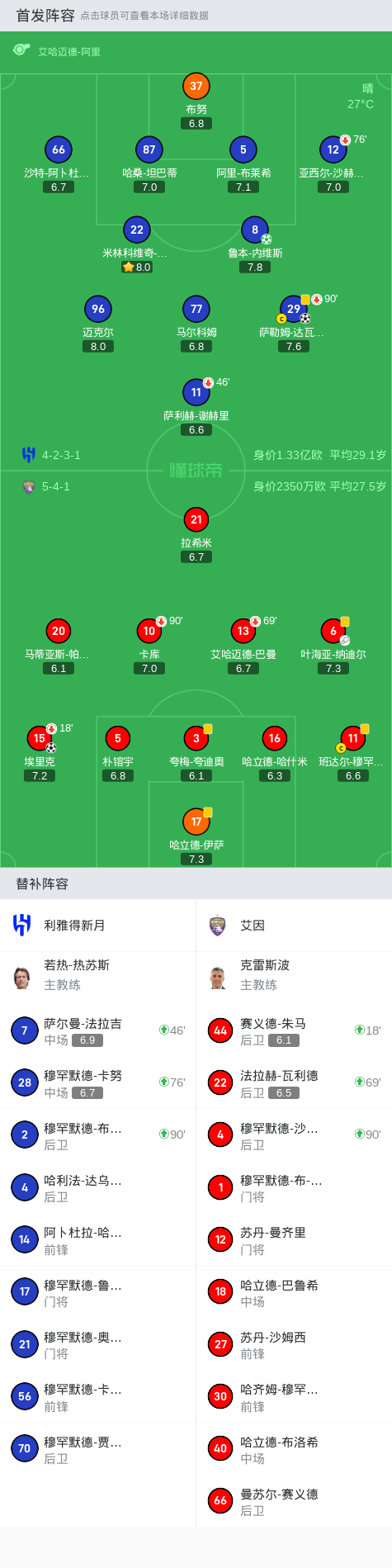Tap substitute number 28 Mohamed Kanno row
Screen dimensions: 392x1568
pos(98,1082)
